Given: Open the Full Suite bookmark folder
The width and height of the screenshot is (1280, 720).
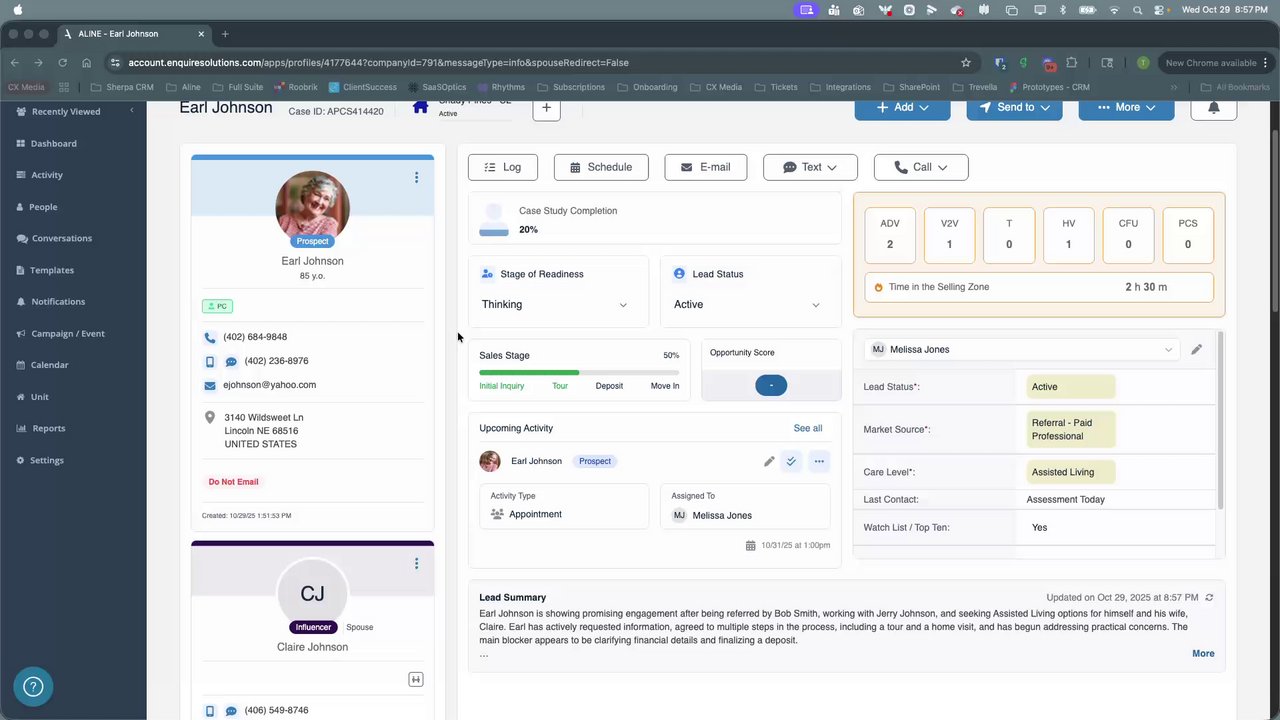Looking at the screenshot, I should 238,87.
